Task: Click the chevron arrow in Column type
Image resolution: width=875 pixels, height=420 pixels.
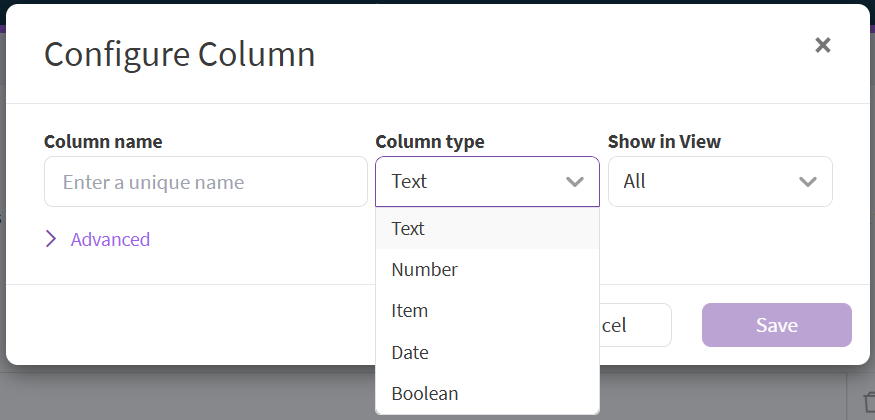Action: (574, 182)
